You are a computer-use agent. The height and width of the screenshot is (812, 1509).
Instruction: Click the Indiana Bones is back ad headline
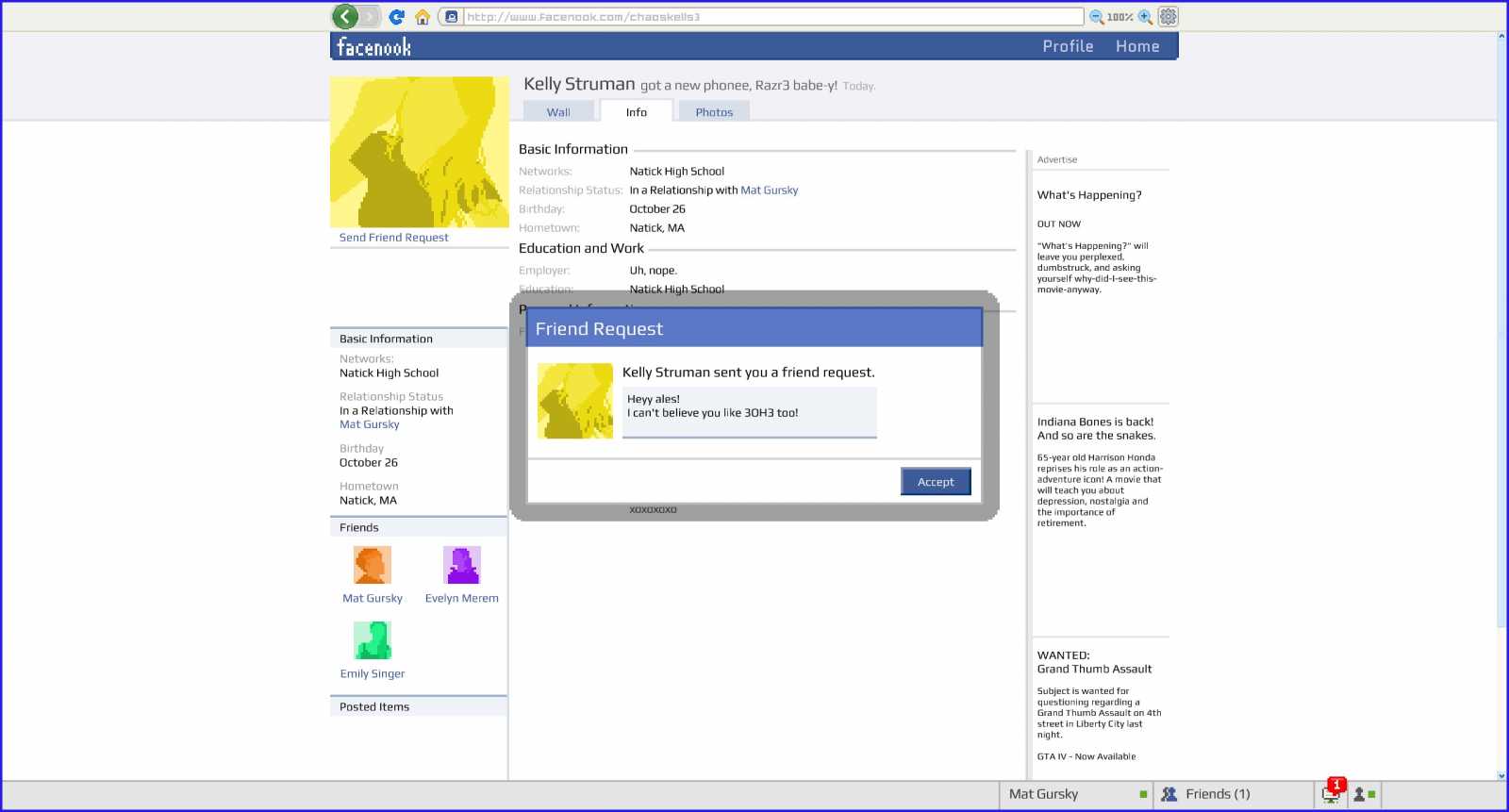pos(1096,429)
